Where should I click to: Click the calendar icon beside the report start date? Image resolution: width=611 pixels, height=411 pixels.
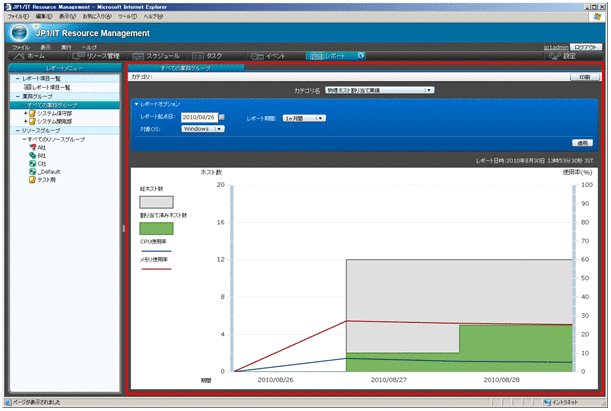[223, 118]
